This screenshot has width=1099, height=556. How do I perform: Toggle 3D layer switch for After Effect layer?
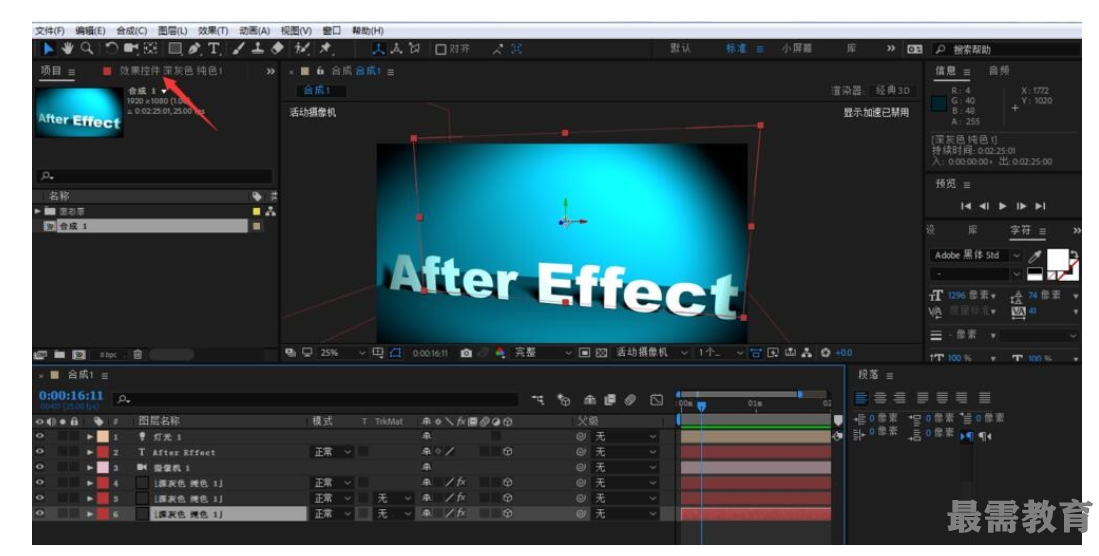point(507,452)
